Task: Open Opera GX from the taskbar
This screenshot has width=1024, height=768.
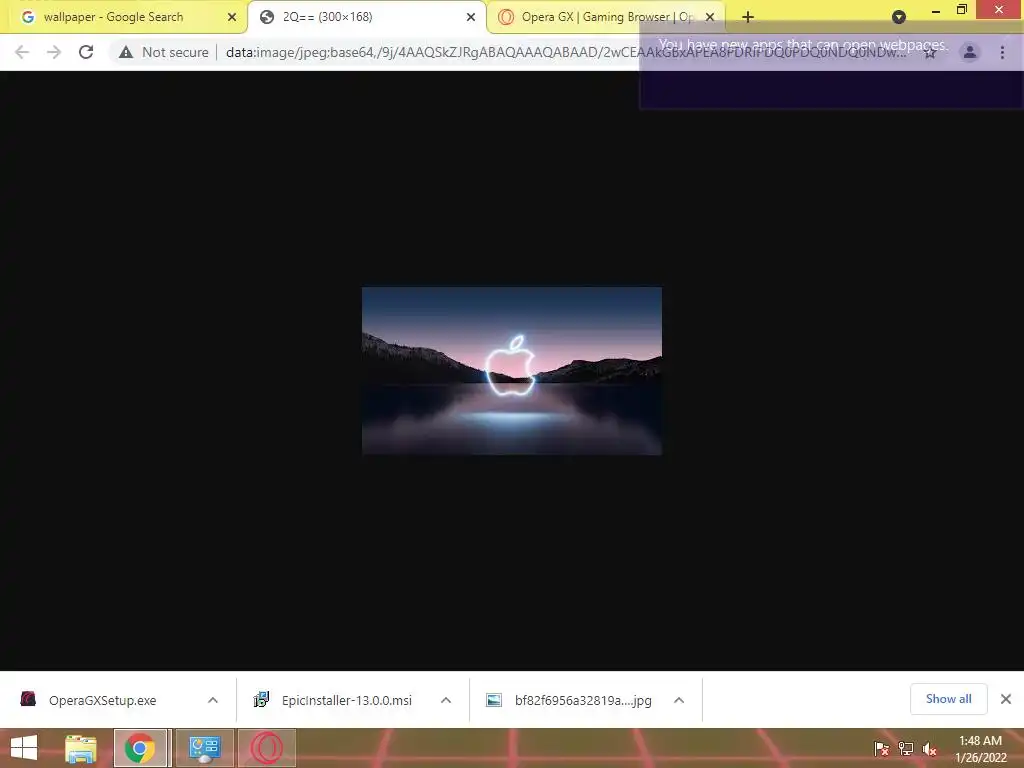Action: pos(267,748)
